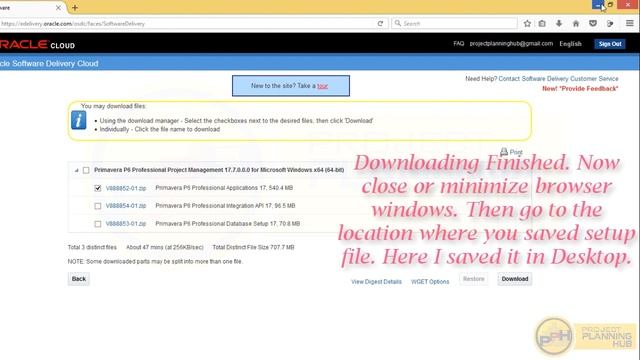Bookmark this page with the star icon
Image resolution: width=640 pixels, height=360 pixels.
click(x=527, y=24)
